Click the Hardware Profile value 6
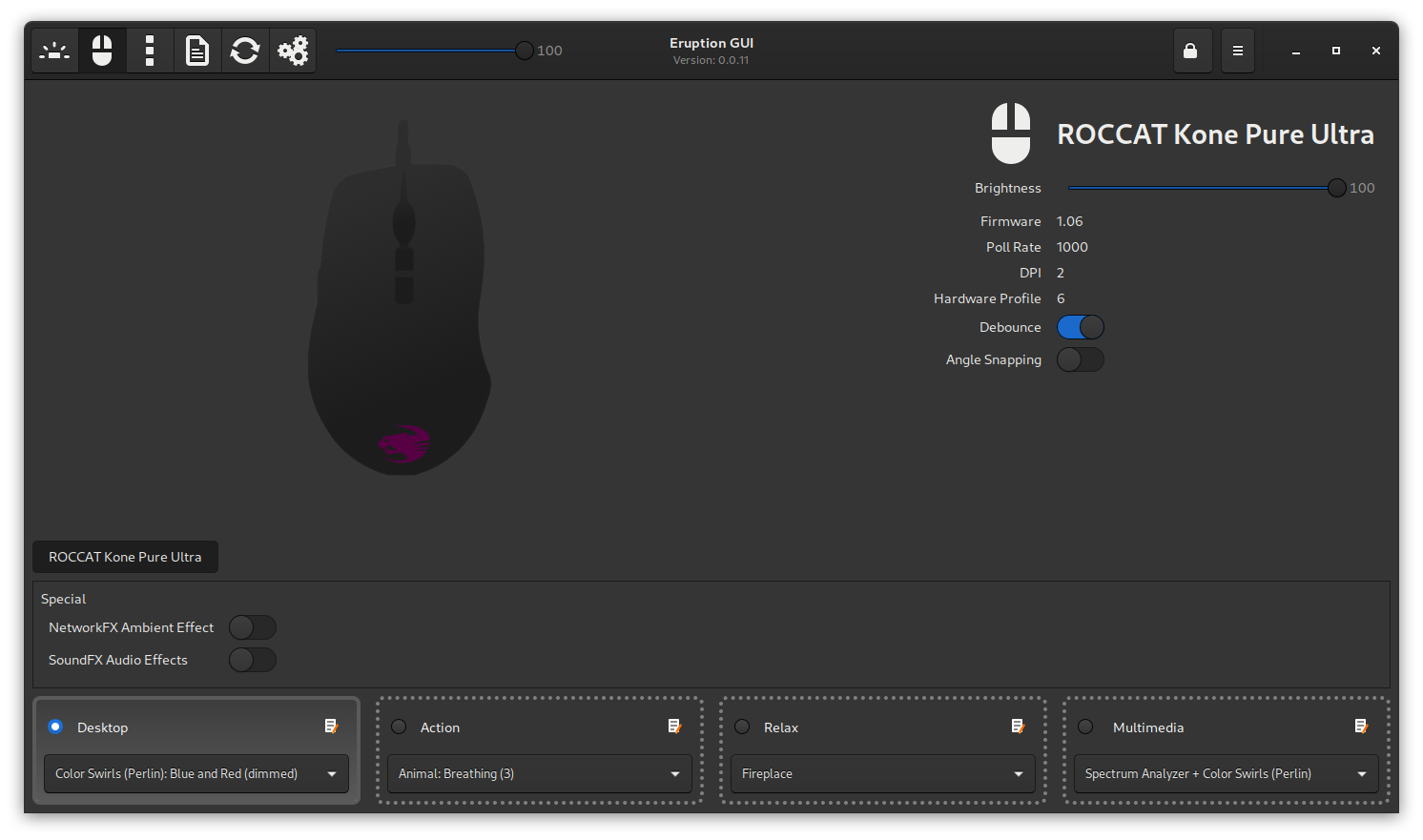This screenshot has width=1423, height=840. (x=1061, y=298)
